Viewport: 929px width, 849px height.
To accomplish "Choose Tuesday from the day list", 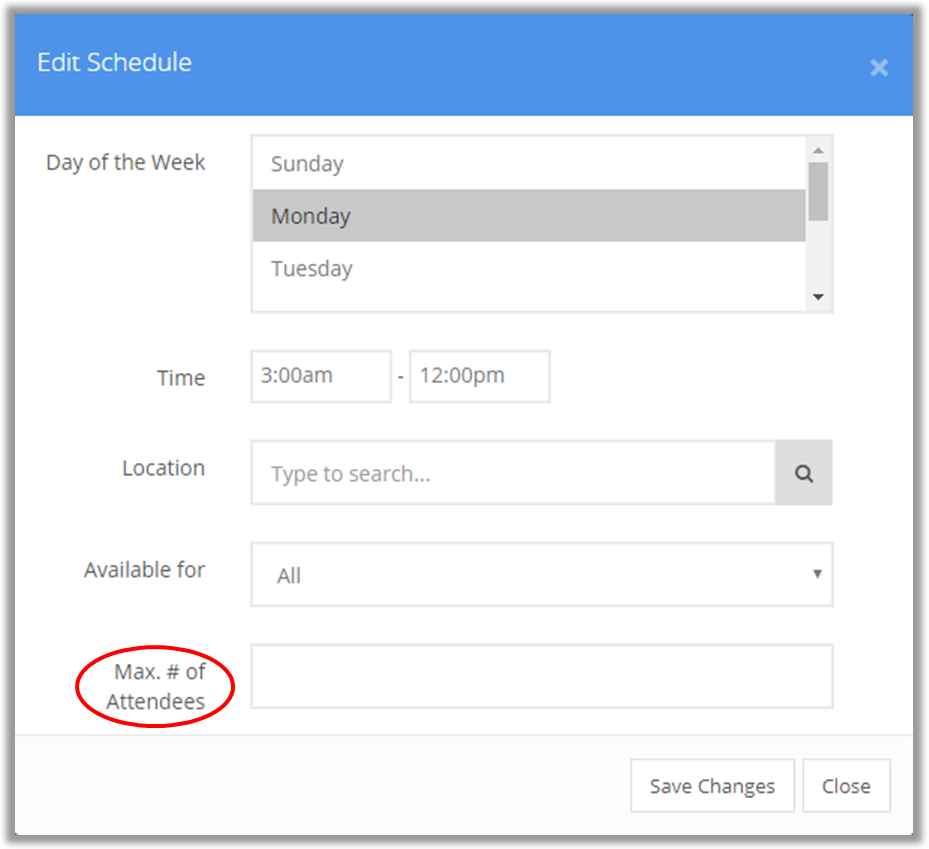I will 528,268.
